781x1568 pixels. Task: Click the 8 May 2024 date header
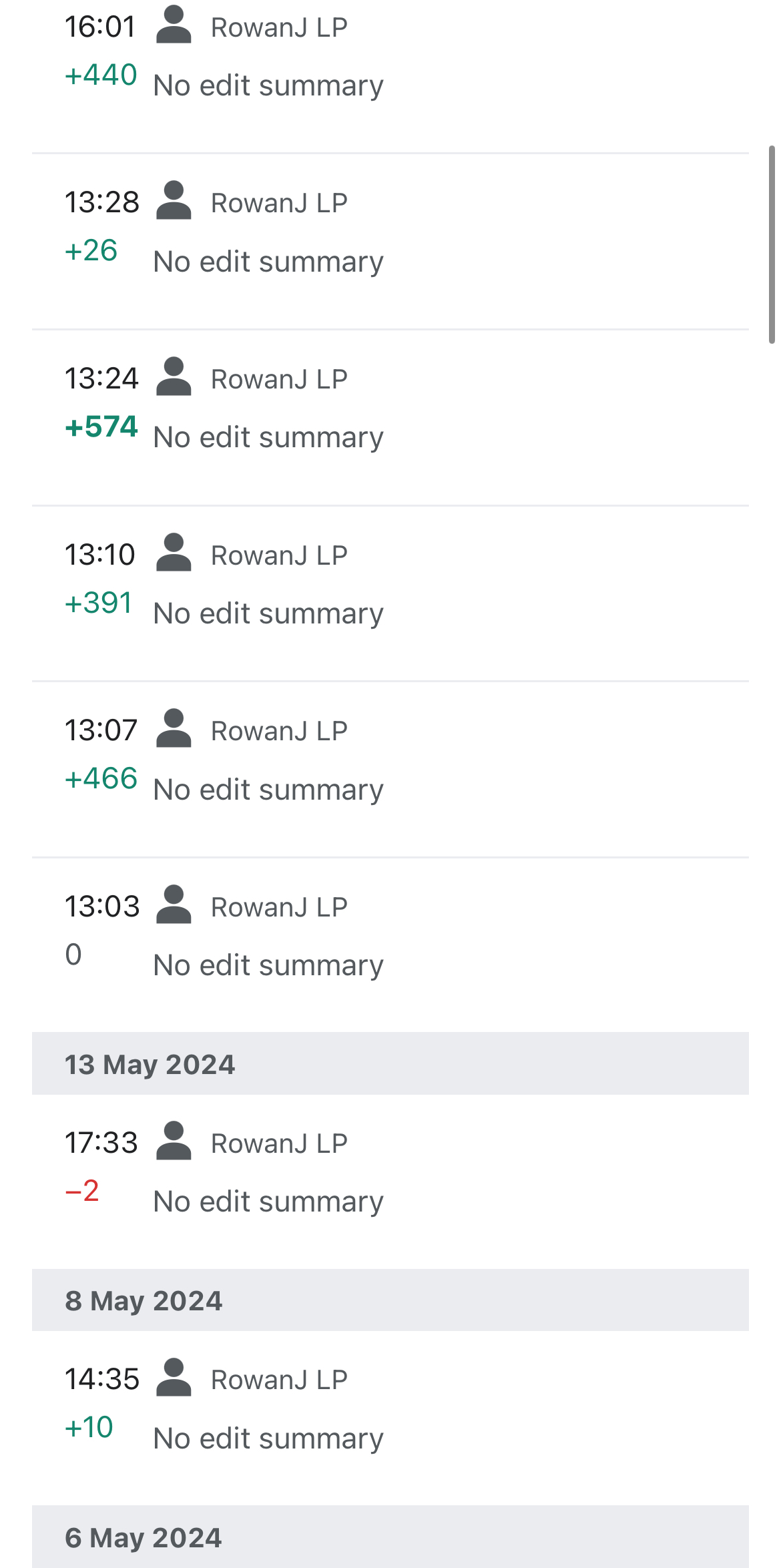coord(144,1300)
